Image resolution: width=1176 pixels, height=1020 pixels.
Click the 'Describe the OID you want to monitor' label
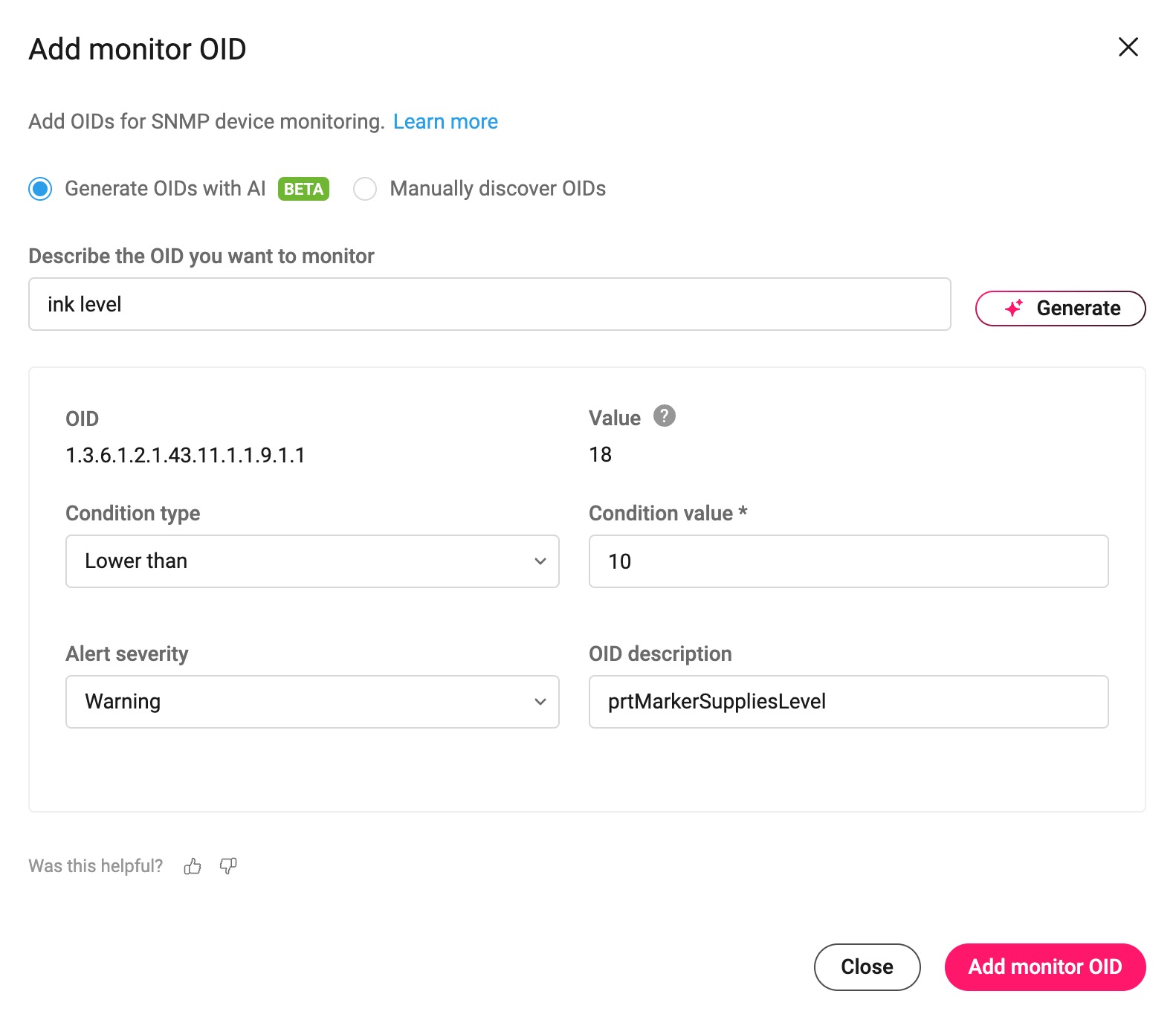[201, 256]
